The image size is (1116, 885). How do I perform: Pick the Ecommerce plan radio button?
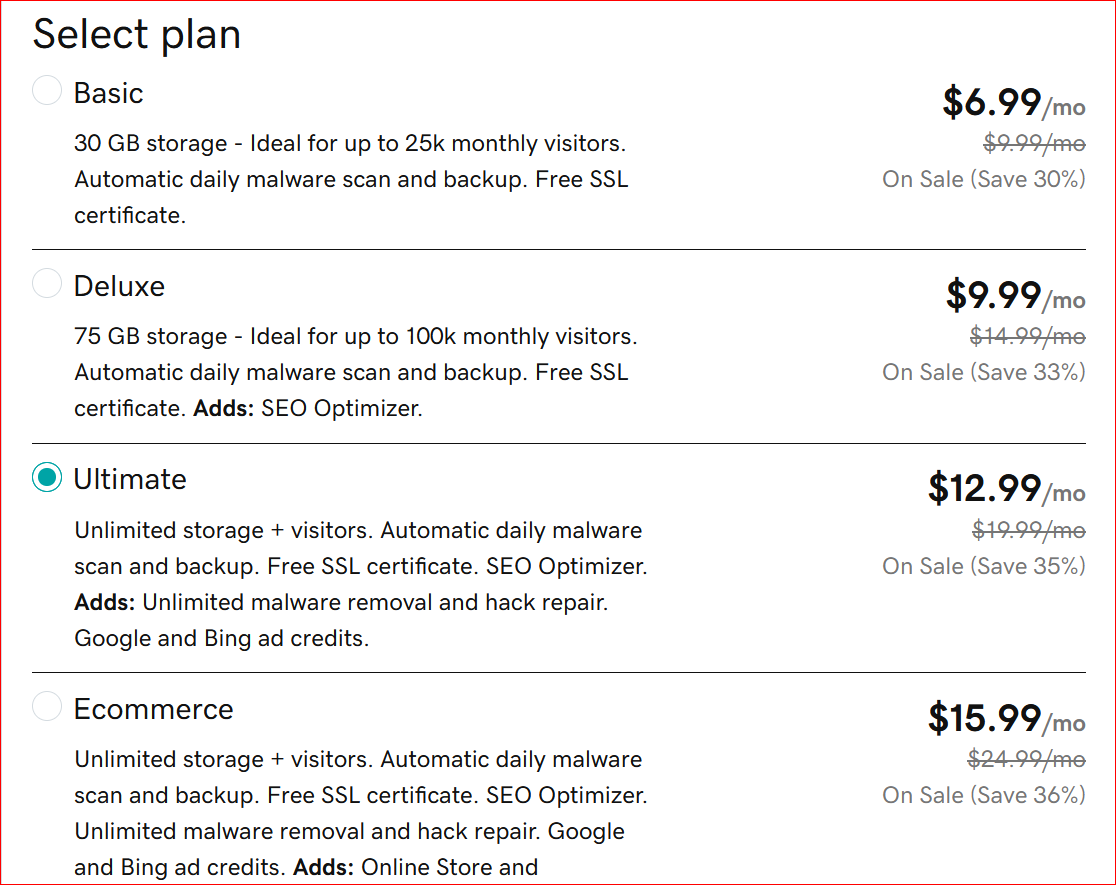[x=47, y=707]
